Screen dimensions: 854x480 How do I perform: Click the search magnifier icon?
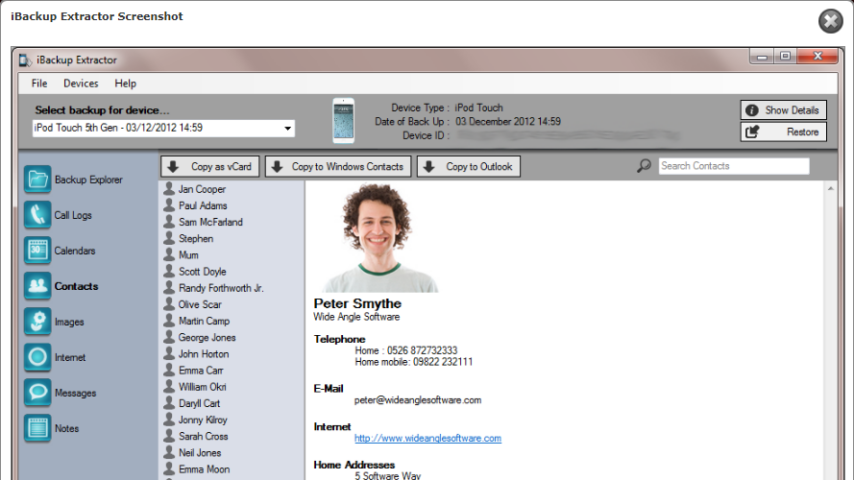[x=644, y=166]
